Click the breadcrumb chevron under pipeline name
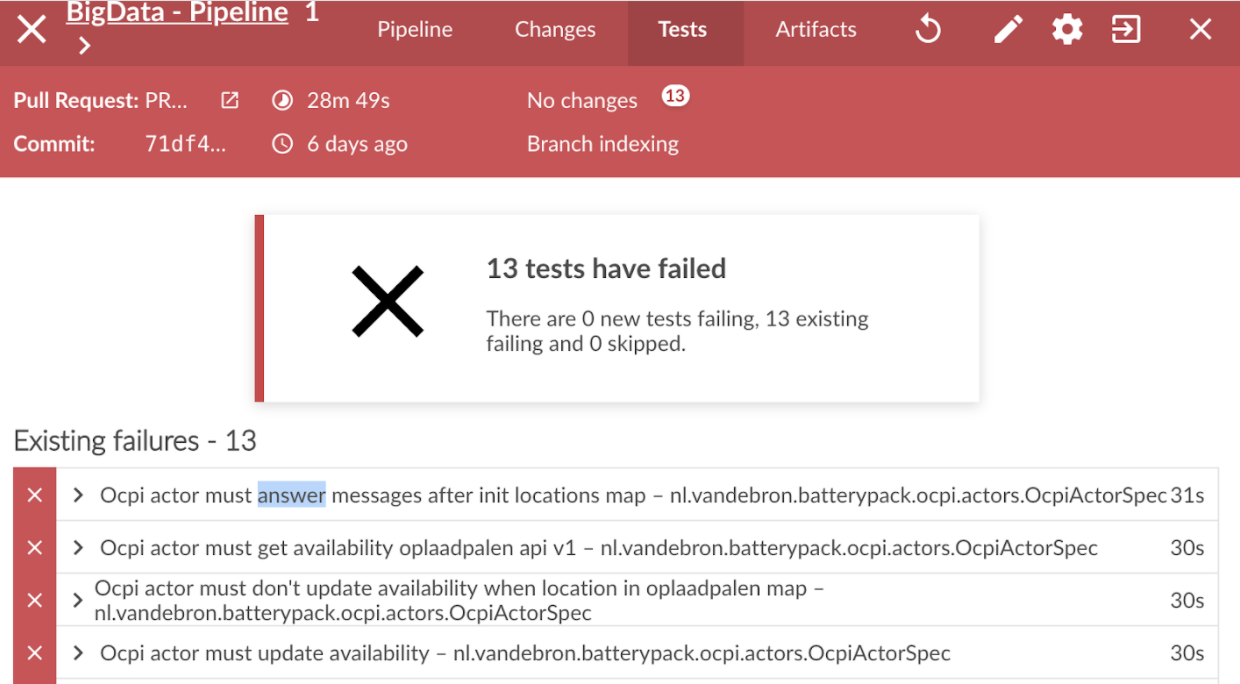 pyautogui.click(x=85, y=46)
